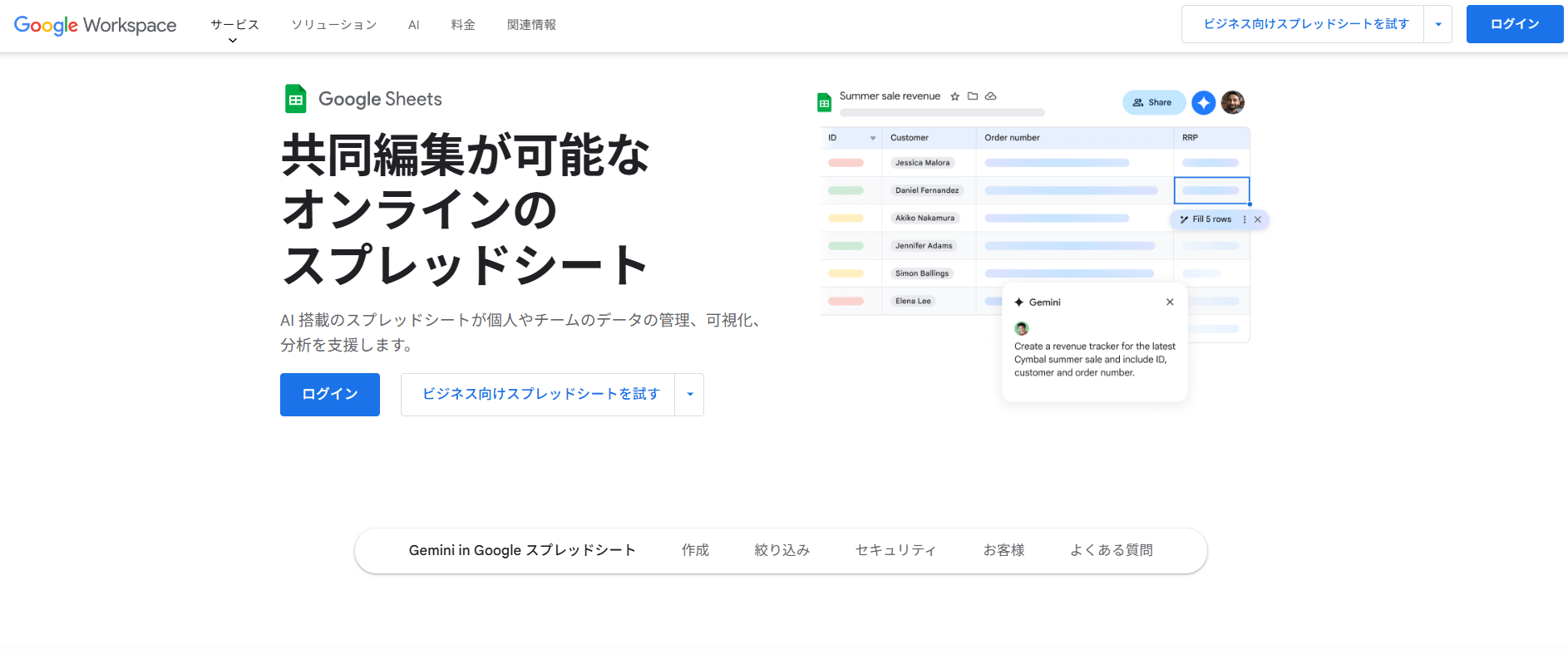Expand the hero try-Sheets dropdown arrow
The height and width of the screenshot is (649, 1568).
tap(689, 395)
